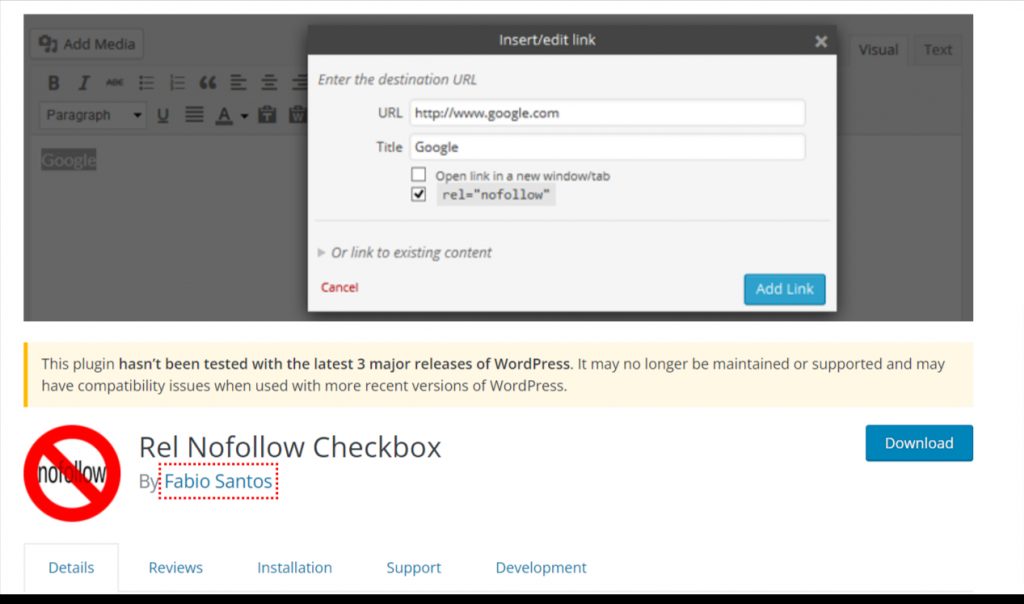Open the Paragraph format dropdown
Image resolution: width=1024 pixels, height=604 pixels.
(92, 114)
